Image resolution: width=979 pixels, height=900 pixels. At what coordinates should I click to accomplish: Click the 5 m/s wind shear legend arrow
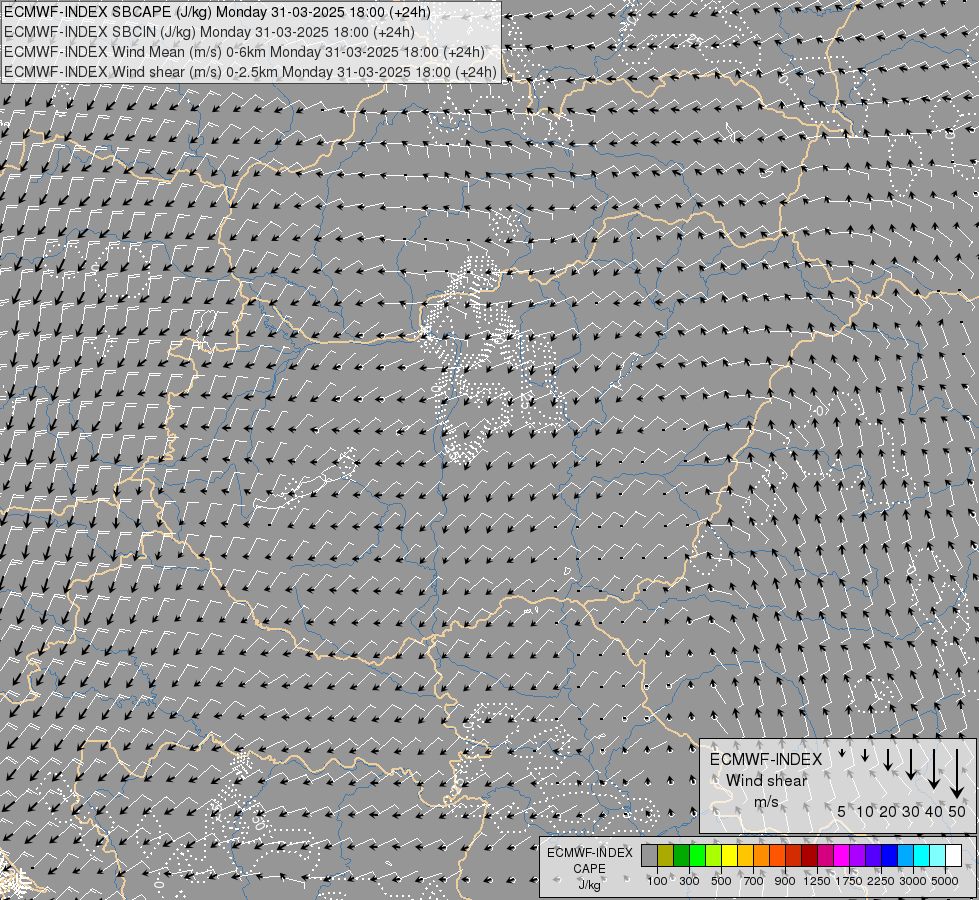tap(842, 753)
